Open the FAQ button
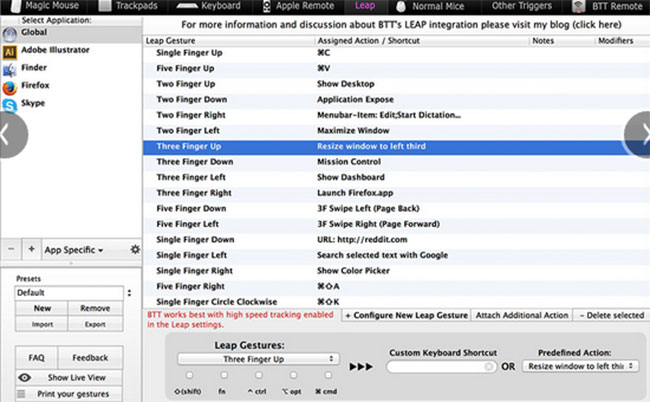650x402 pixels. (36, 358)
